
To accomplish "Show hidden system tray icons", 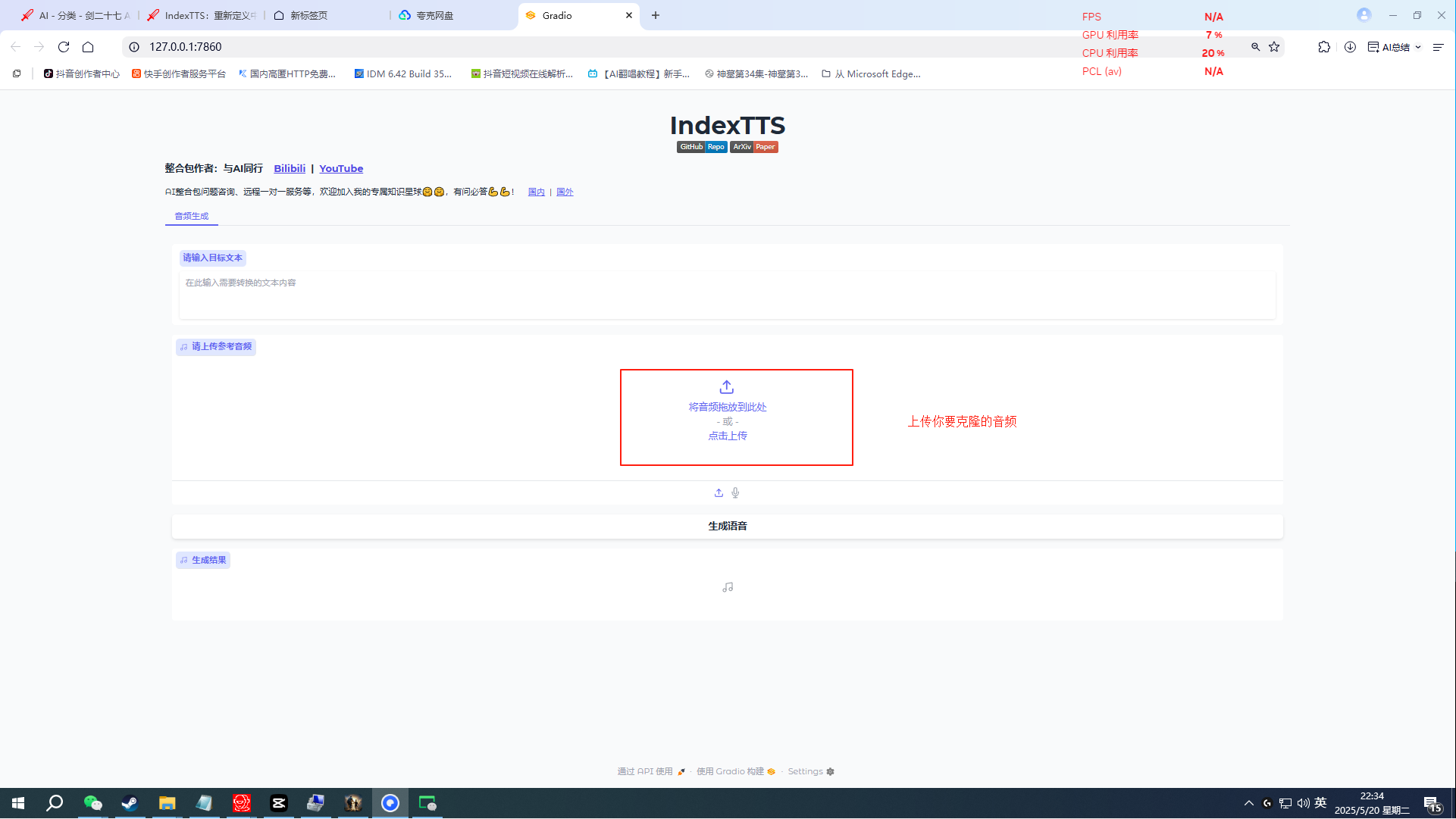I will click(x=1249, y=803).
